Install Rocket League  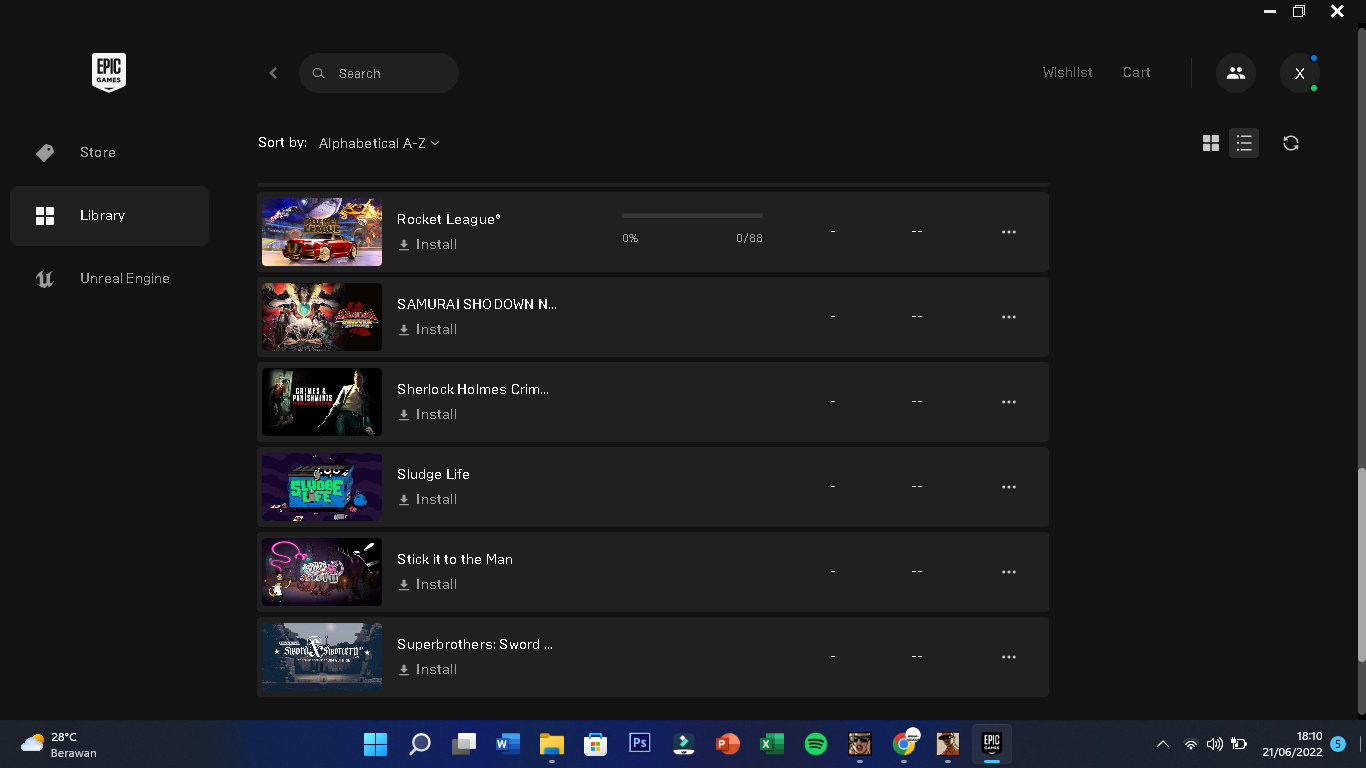[428, 244]
